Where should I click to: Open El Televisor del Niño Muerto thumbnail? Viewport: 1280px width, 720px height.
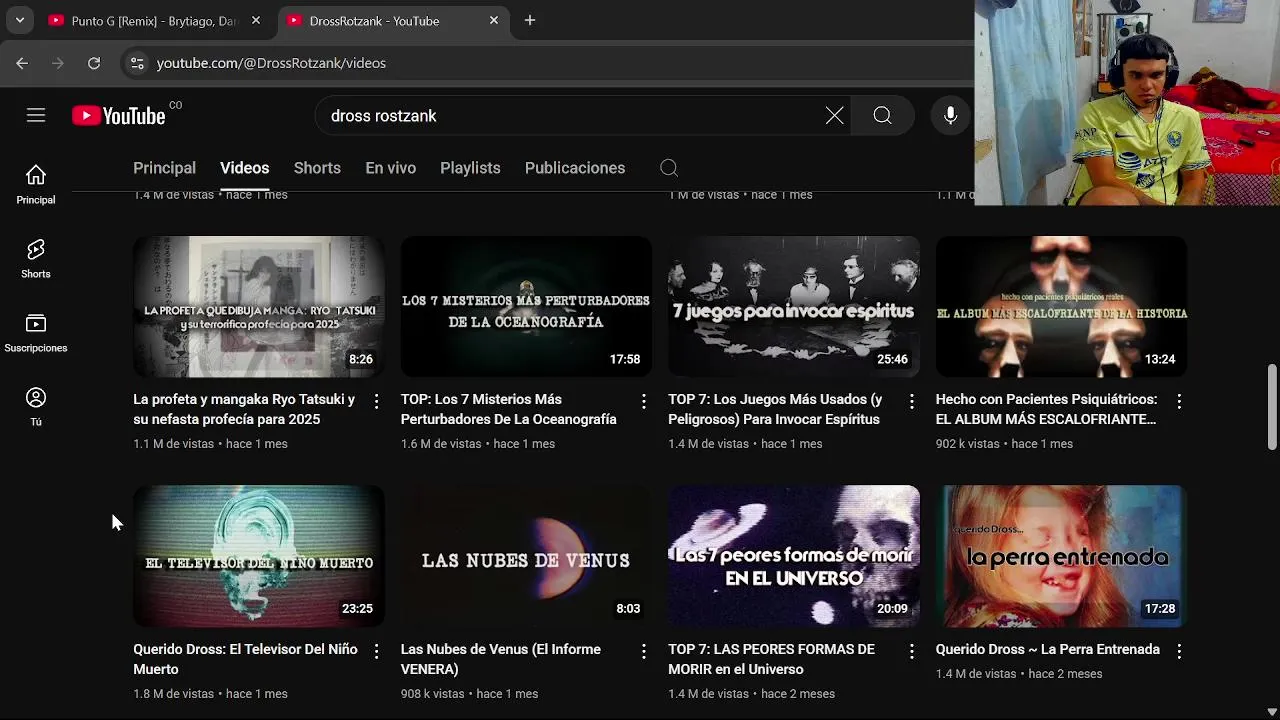pyautogui.click(x=259, y=556)
